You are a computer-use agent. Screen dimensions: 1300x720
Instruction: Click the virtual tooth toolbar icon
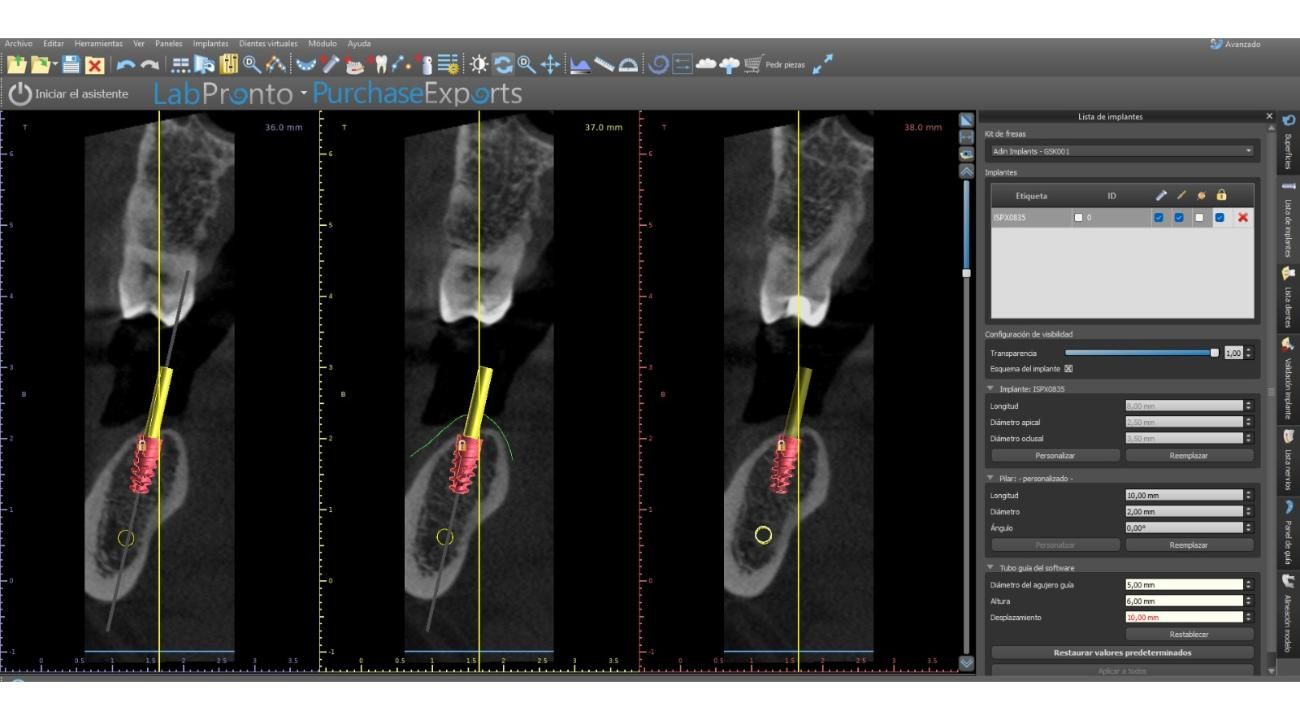click(x=381, y=65)
